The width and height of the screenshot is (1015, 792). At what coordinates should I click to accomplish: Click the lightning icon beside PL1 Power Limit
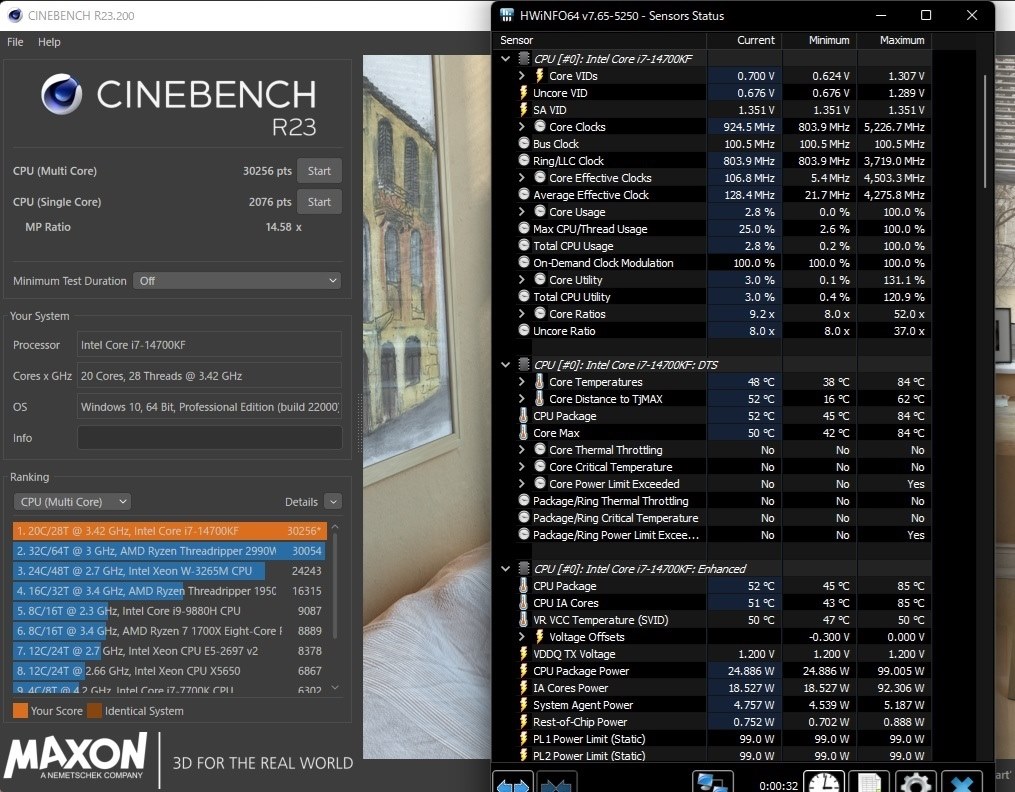coord(524,738)
